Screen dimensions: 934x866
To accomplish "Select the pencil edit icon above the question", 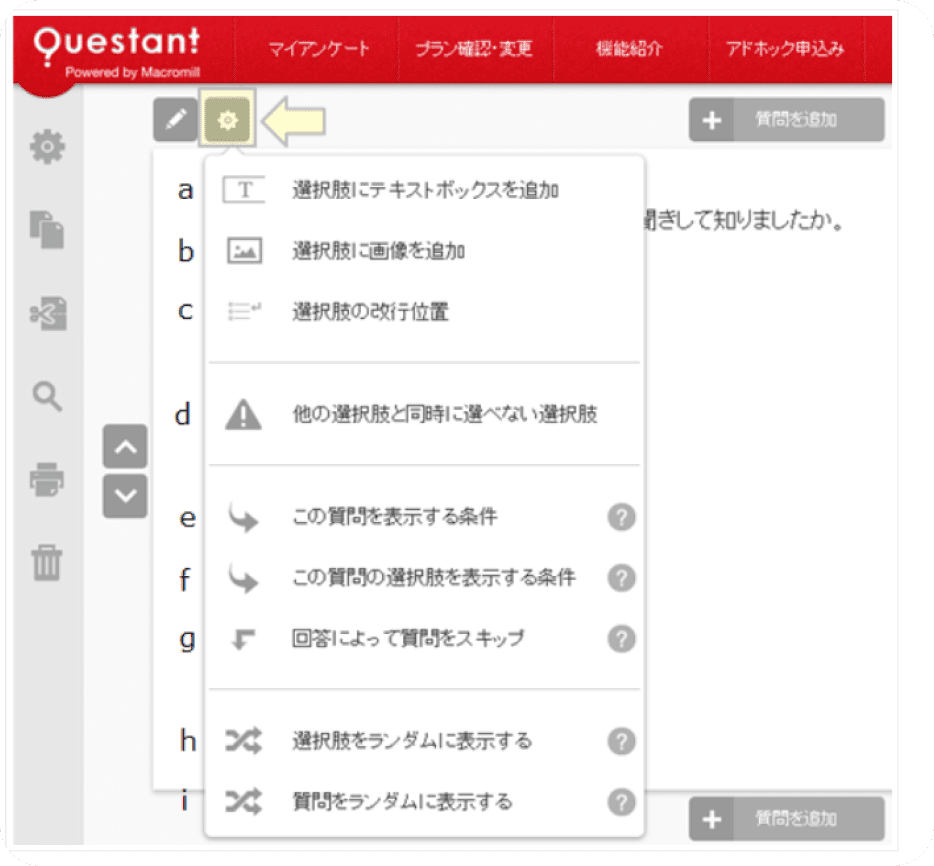I will pyautogui.click(x=176, y=119).
